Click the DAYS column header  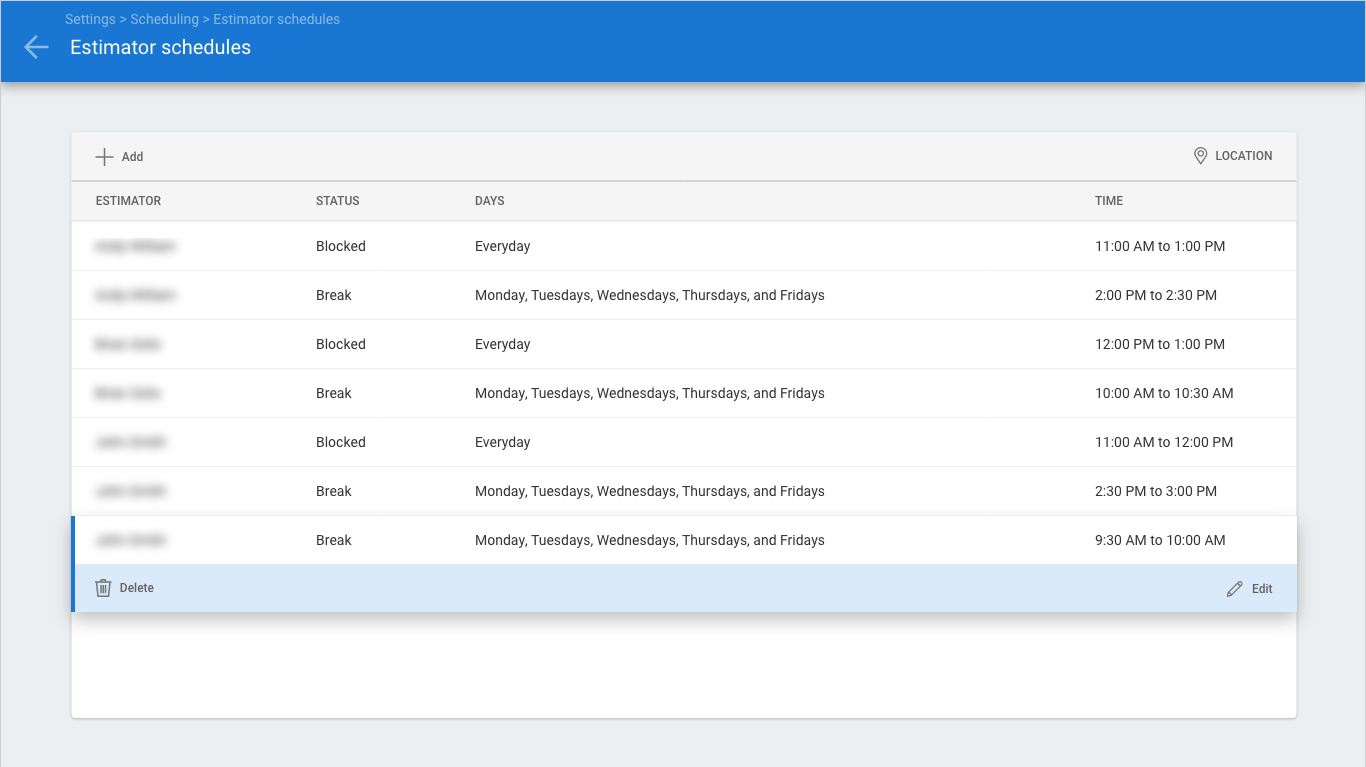point(489,201)
